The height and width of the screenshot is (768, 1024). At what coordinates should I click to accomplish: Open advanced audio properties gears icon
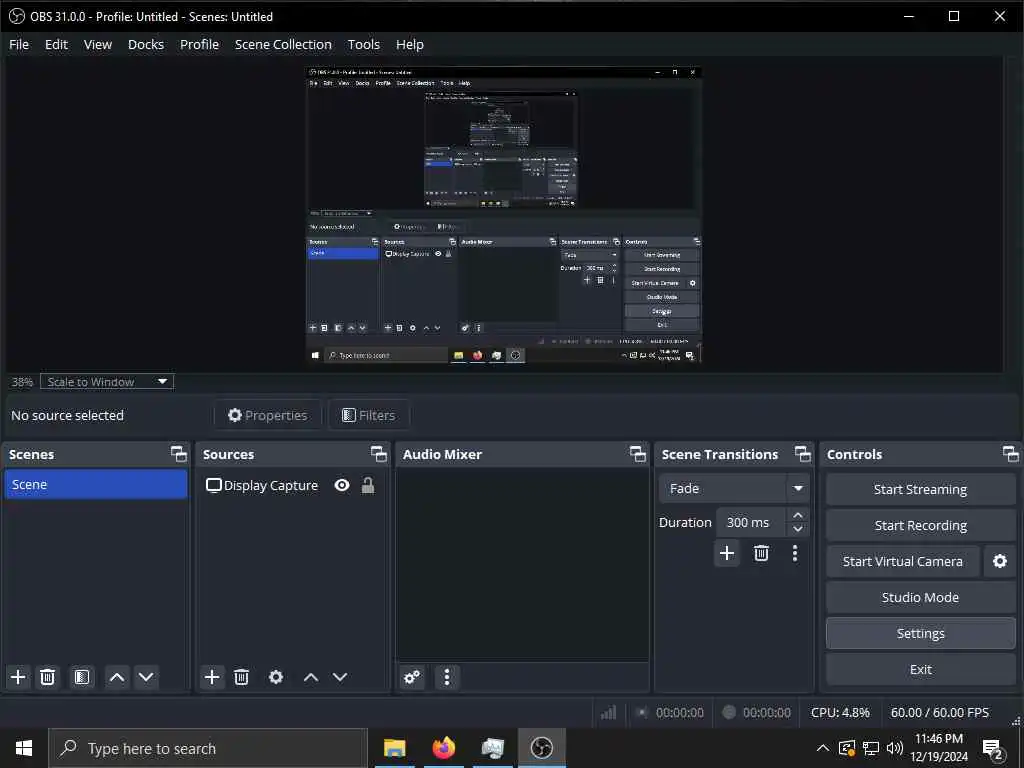click(x=412, y=677)
